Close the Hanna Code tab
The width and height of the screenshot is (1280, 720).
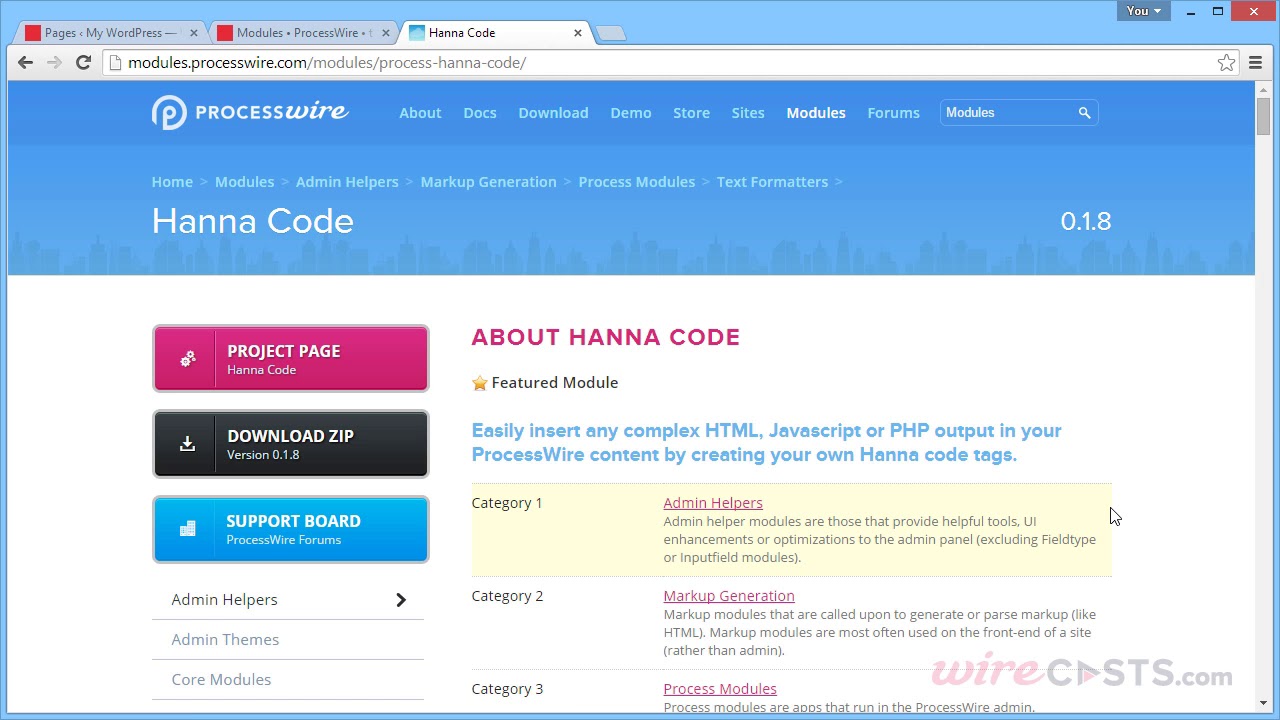coord(577,33)
